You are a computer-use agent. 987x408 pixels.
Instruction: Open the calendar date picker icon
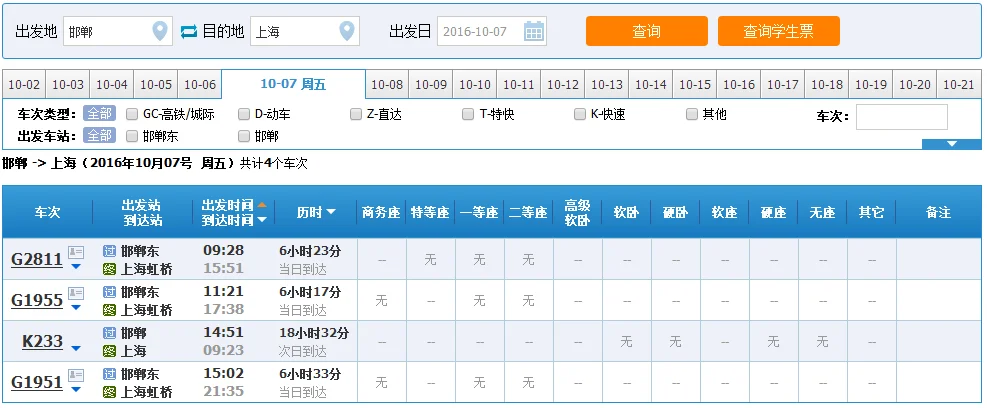click(x=534, y=31)
